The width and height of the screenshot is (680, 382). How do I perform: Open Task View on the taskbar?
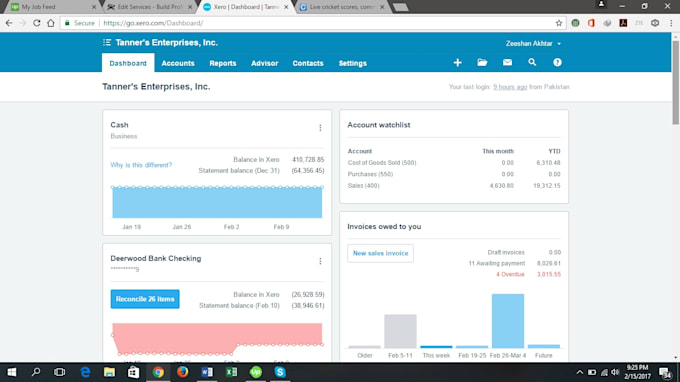(59, 372)
